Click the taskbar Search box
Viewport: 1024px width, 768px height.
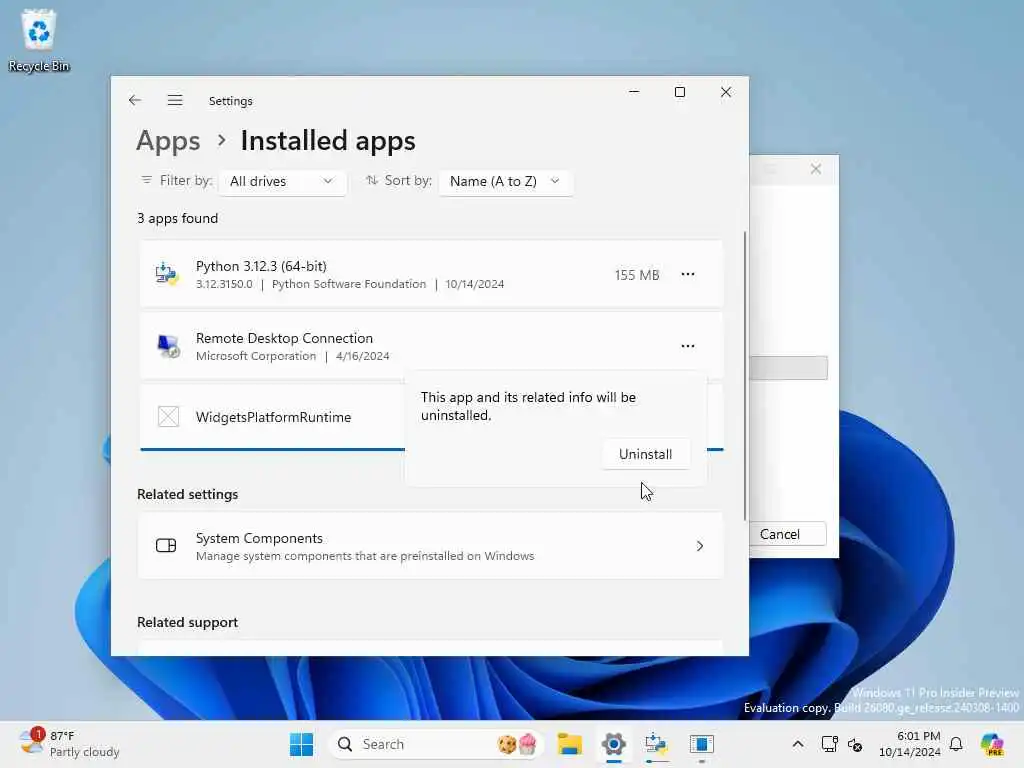(435, 744)
